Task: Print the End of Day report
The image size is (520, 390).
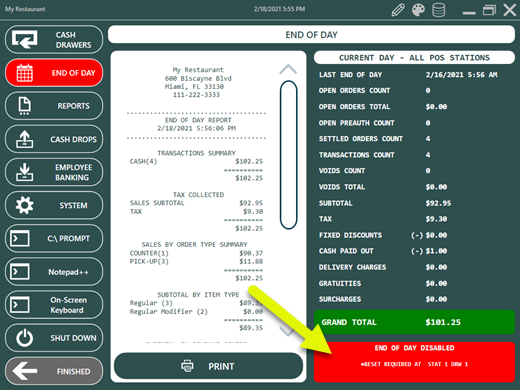Action: point(208,366)
